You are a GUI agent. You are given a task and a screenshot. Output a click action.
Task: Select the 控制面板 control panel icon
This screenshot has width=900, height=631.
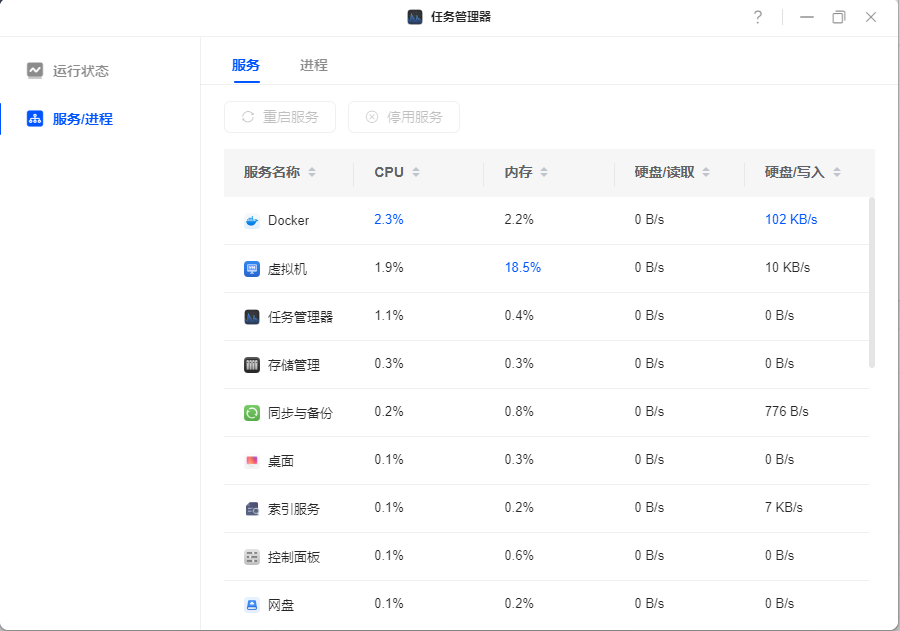pos(251,557)
